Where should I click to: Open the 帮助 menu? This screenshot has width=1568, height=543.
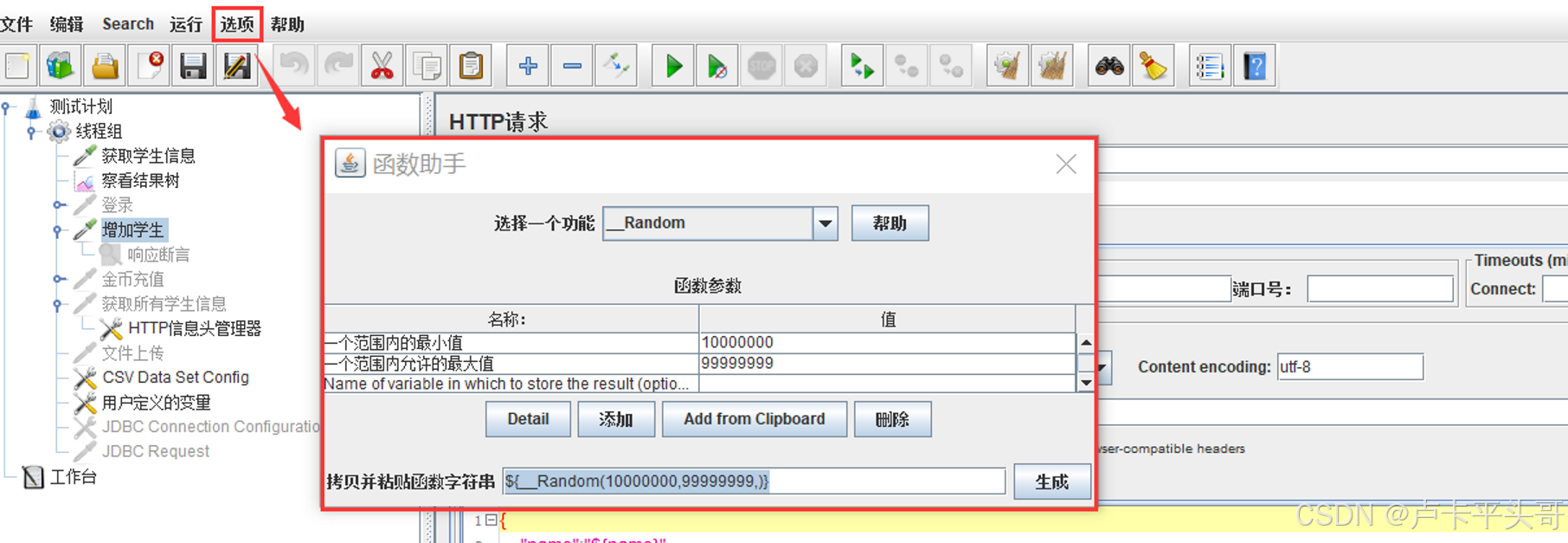[x=287, y=24]
